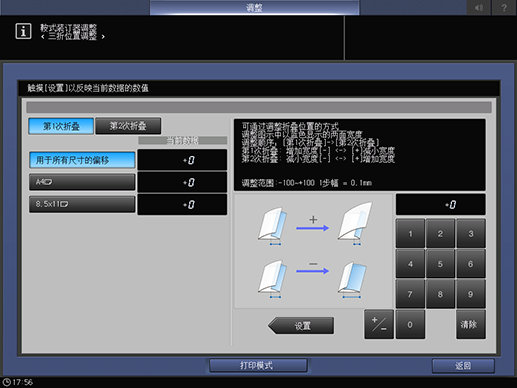Click the current value field for 8.5x11

click(182, 204)
